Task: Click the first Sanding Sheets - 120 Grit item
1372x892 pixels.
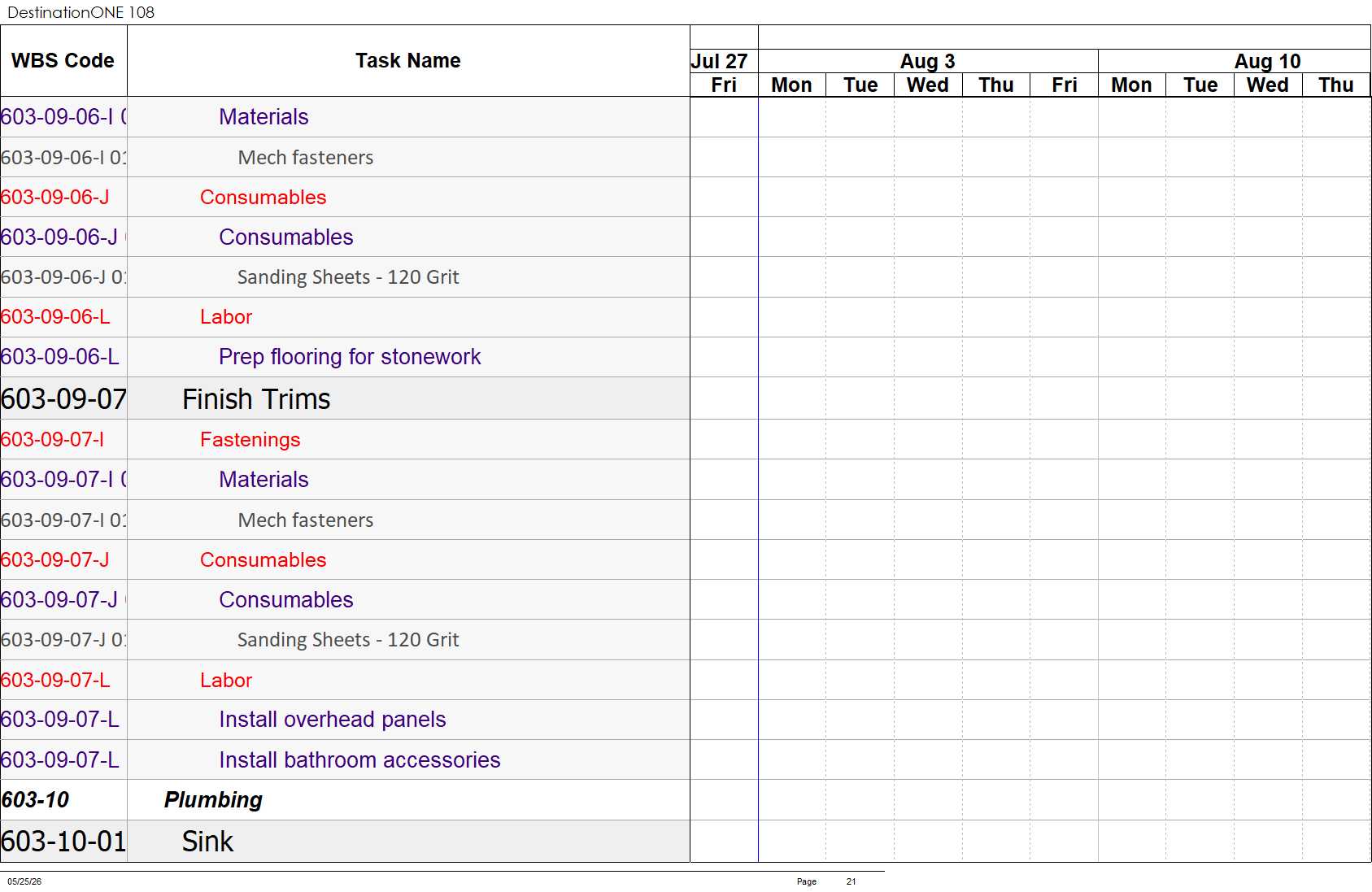Action: [x=348, y=277]
